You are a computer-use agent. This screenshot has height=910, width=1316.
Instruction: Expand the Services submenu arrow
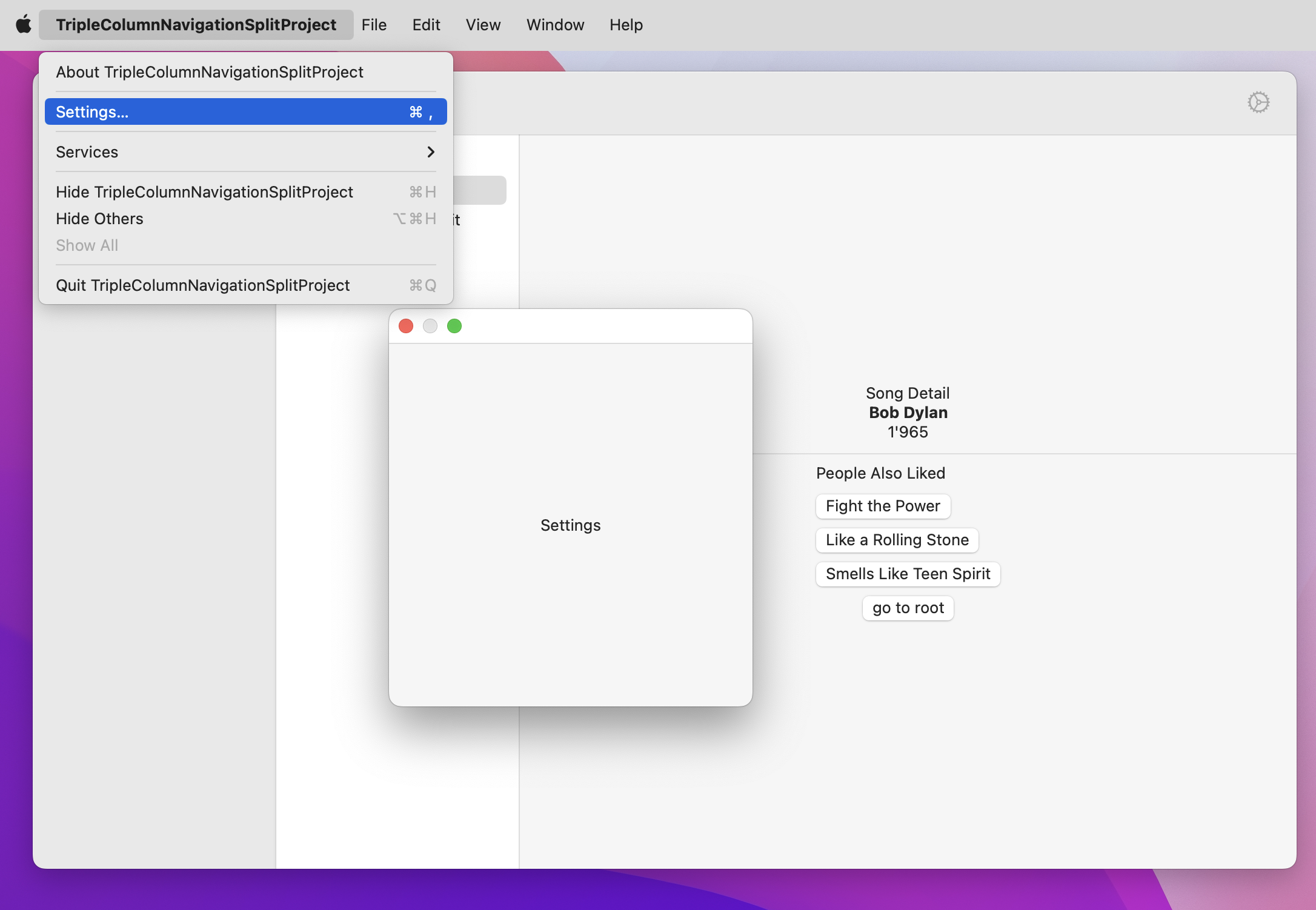[431, 152]
